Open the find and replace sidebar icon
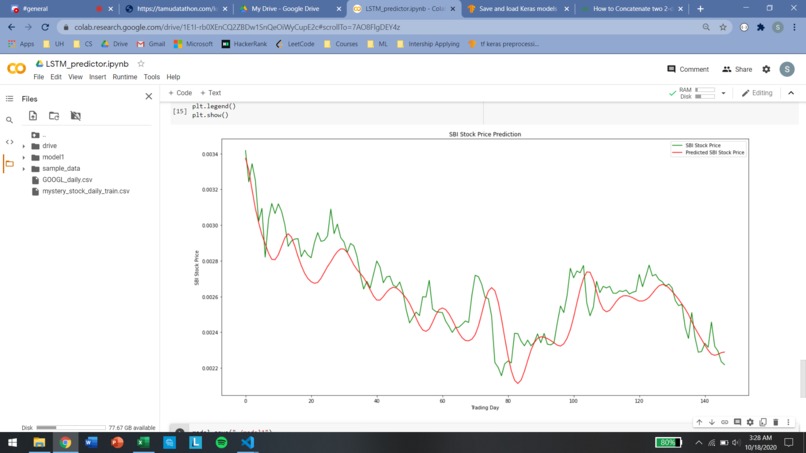 coord(9,120)
